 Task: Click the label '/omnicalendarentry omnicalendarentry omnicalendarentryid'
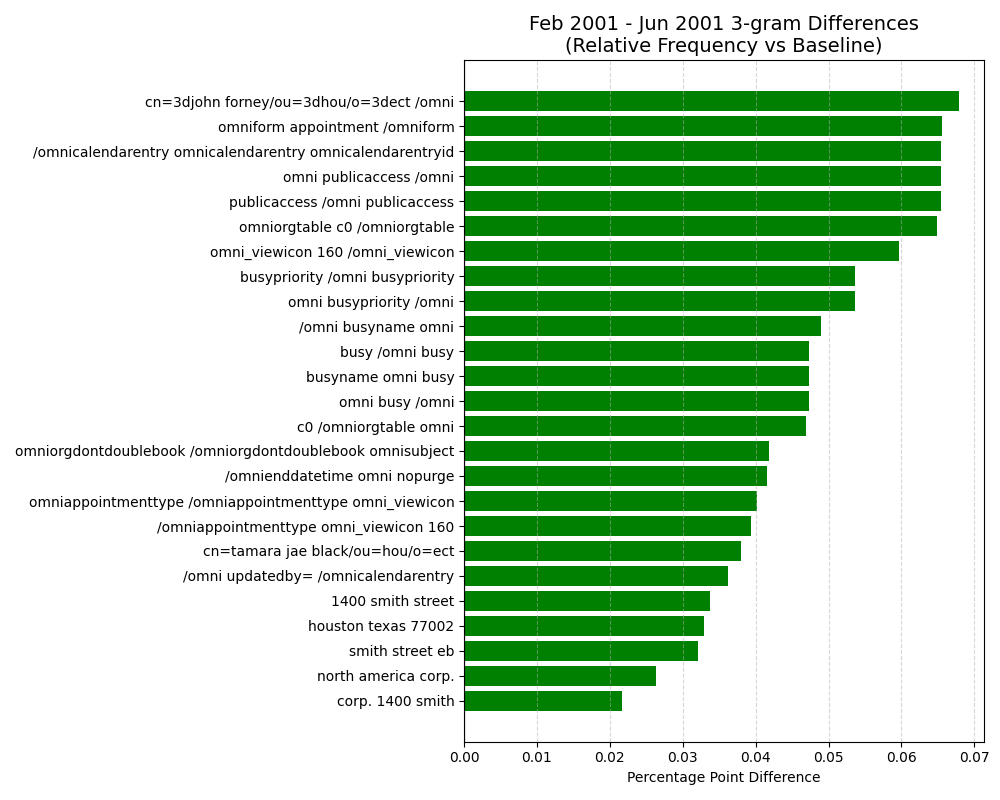(x=244, y=152)
